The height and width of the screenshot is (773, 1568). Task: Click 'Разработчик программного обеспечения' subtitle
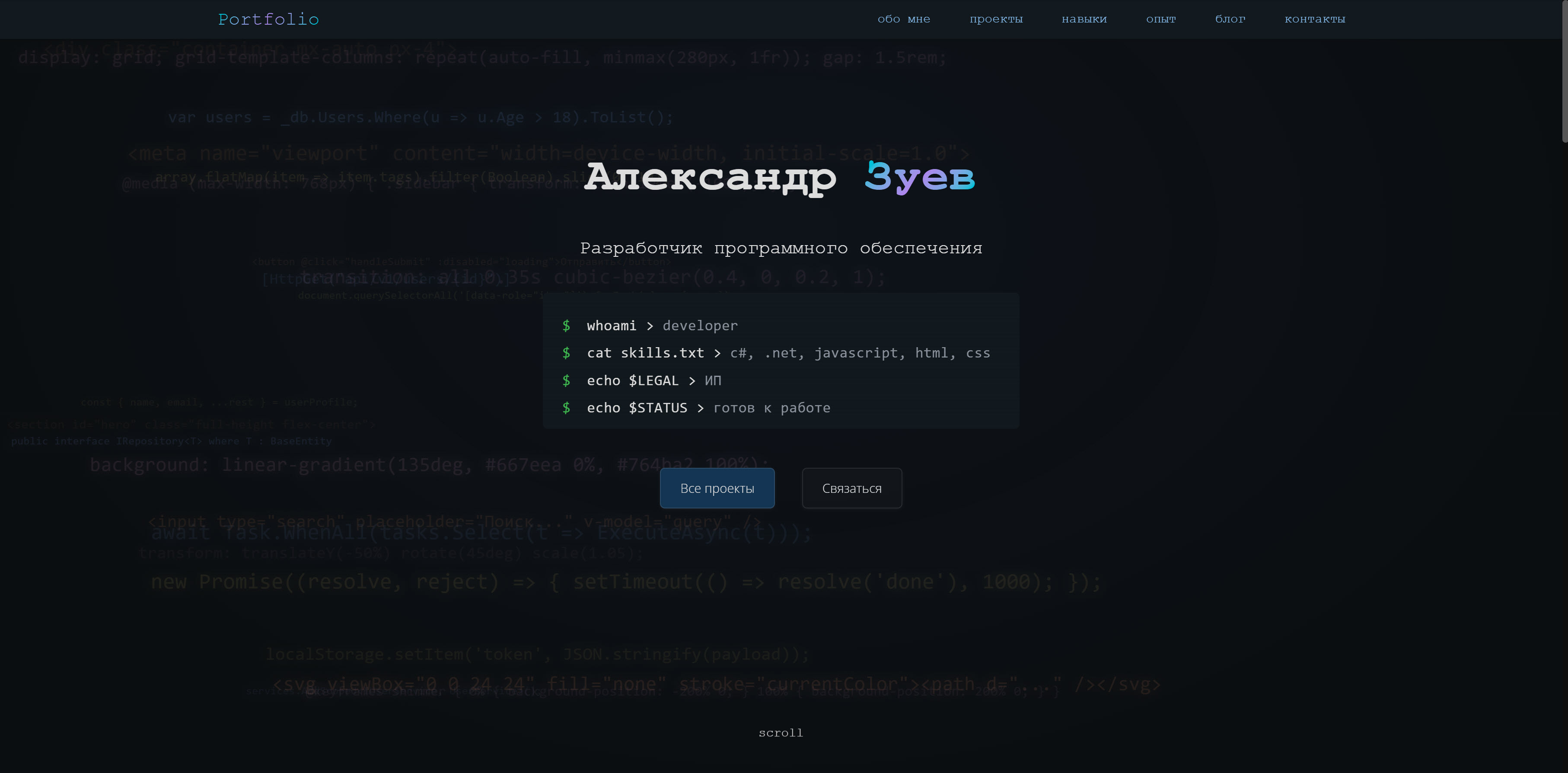[x=781, y=248]
